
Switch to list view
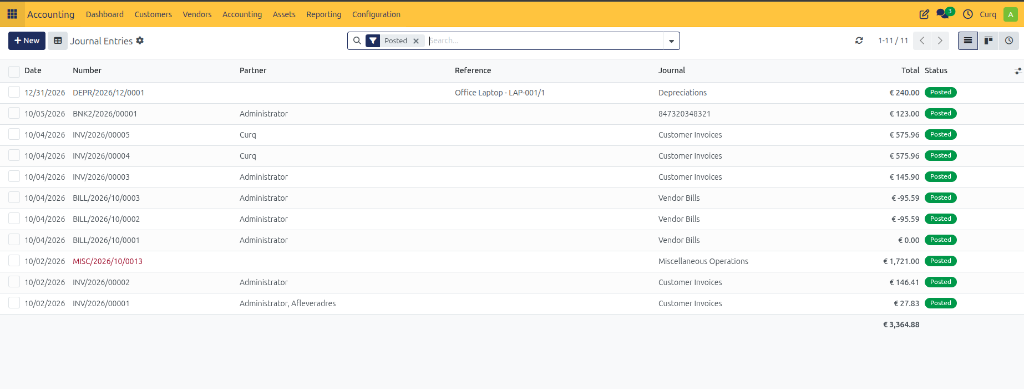pos(968,40)
